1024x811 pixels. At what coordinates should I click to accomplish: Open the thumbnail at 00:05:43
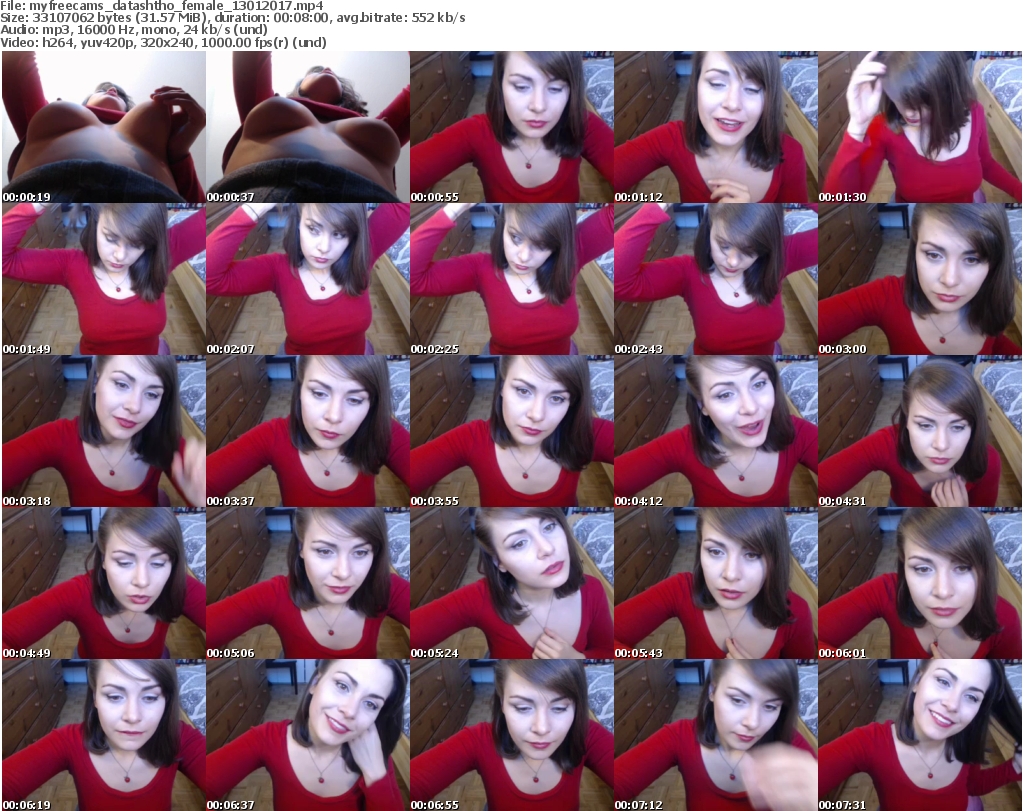coord(716,584)
